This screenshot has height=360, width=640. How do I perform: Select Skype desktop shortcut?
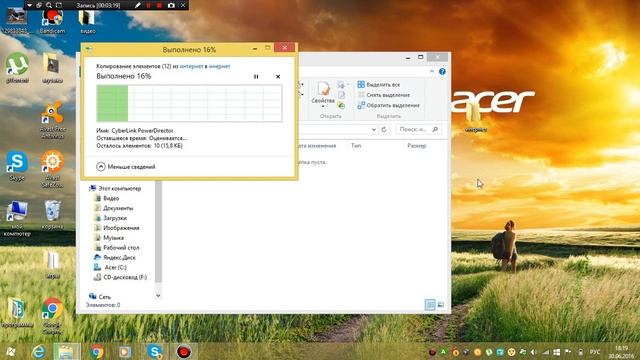(x=17, y=166)
